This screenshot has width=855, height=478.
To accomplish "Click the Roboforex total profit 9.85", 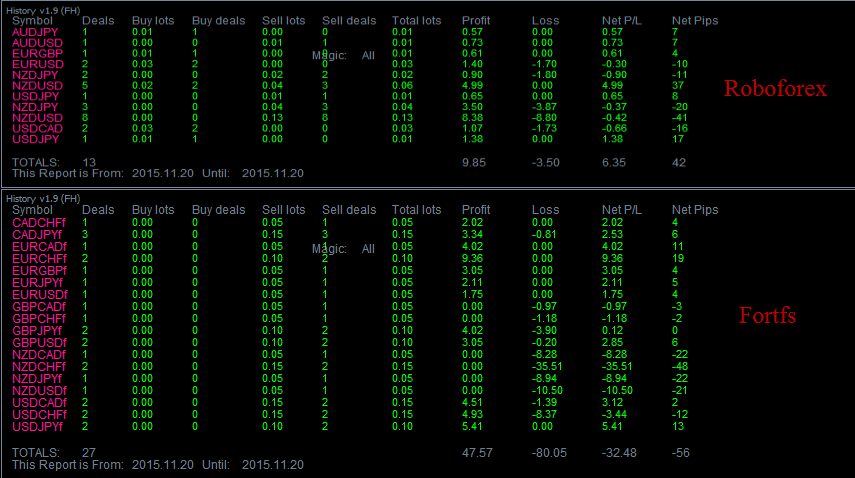I will click(473, 162).
